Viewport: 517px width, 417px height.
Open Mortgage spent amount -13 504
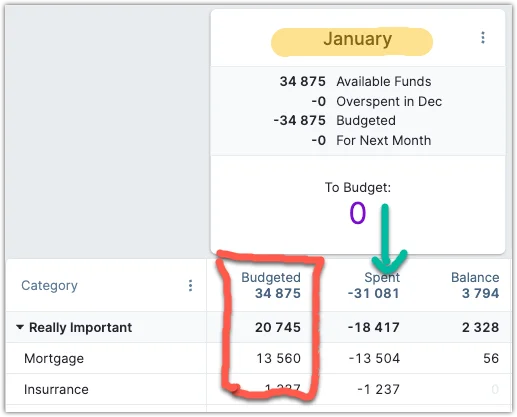coord(374,358)
